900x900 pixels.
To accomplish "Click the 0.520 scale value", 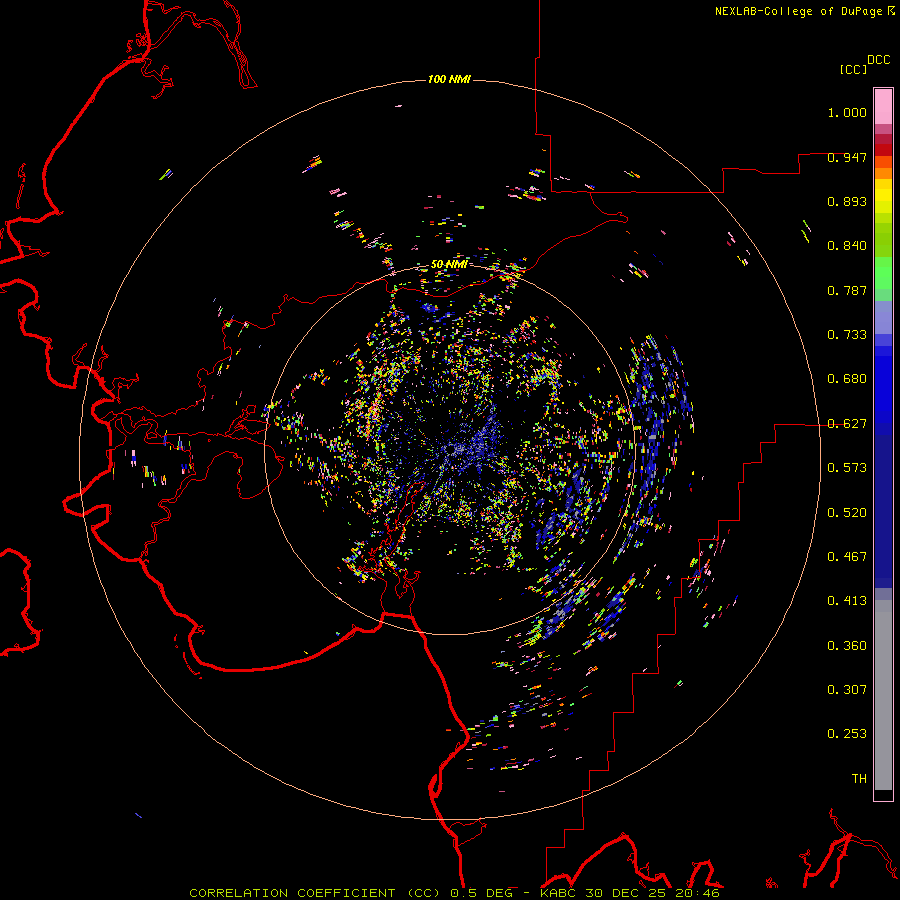I will point(847,513).
